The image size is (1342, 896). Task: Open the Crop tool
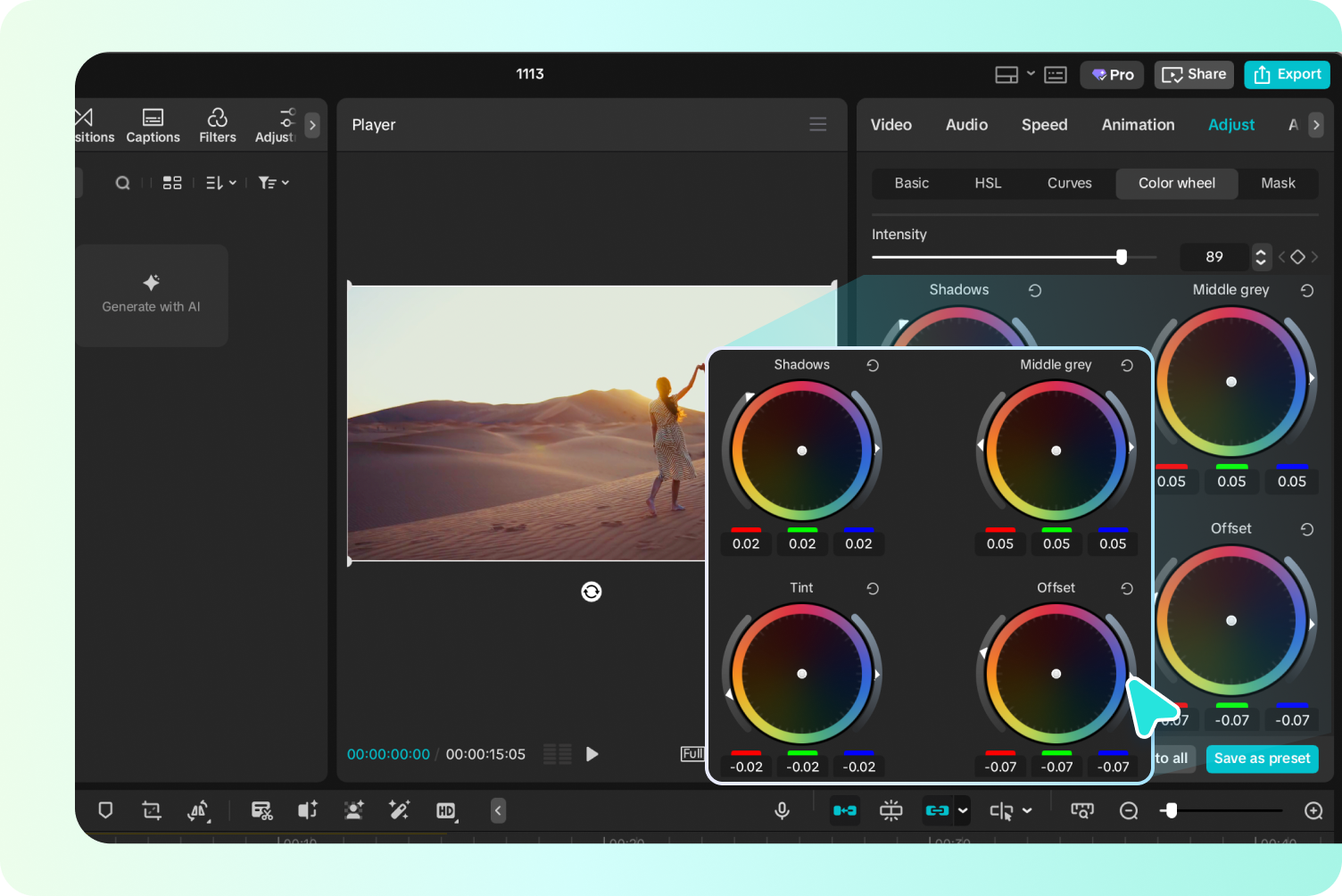(151, 810)
